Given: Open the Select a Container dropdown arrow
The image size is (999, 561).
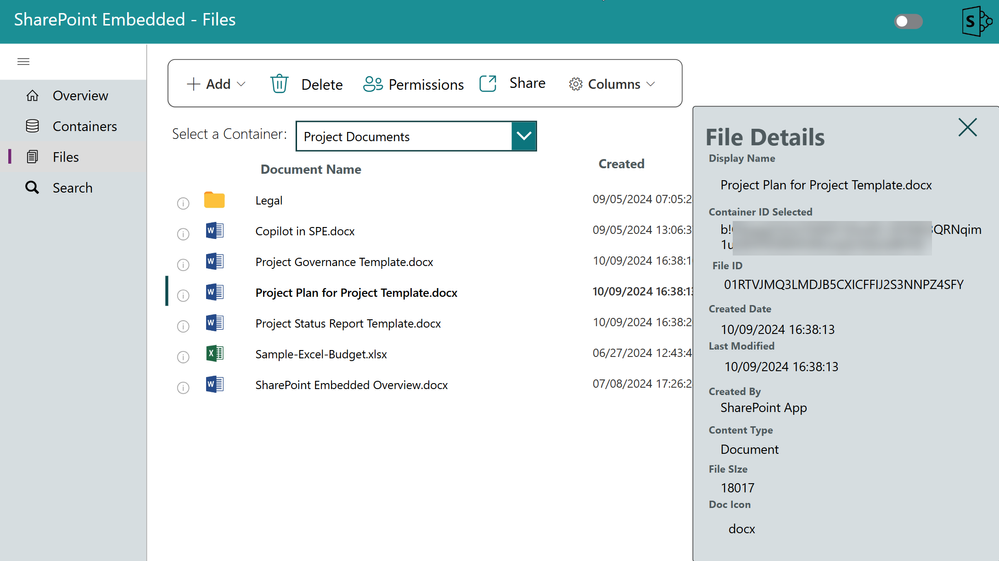Looking at the screenshot, I should (524, 136).
